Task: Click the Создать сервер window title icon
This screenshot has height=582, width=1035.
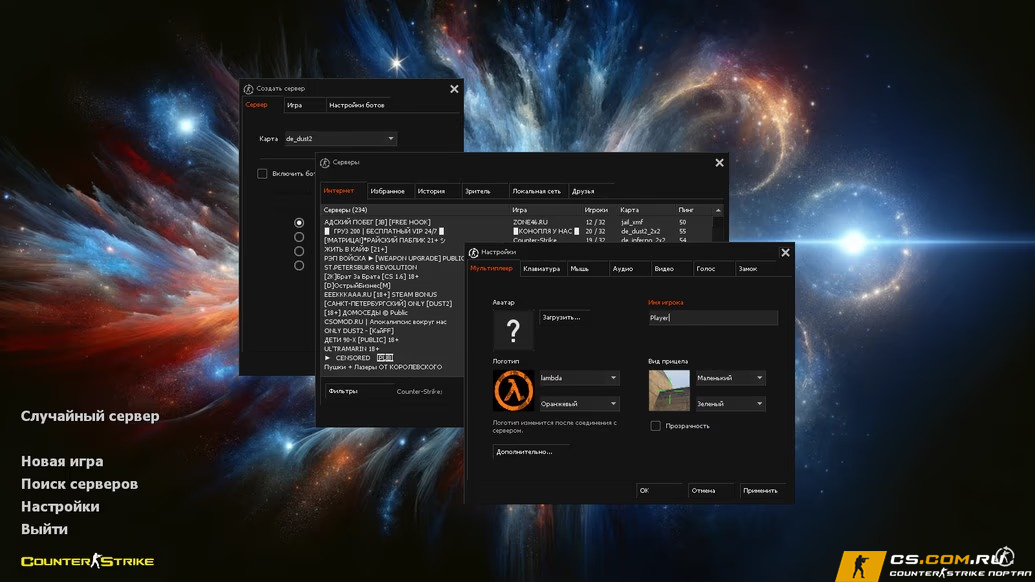Action: 248,88
